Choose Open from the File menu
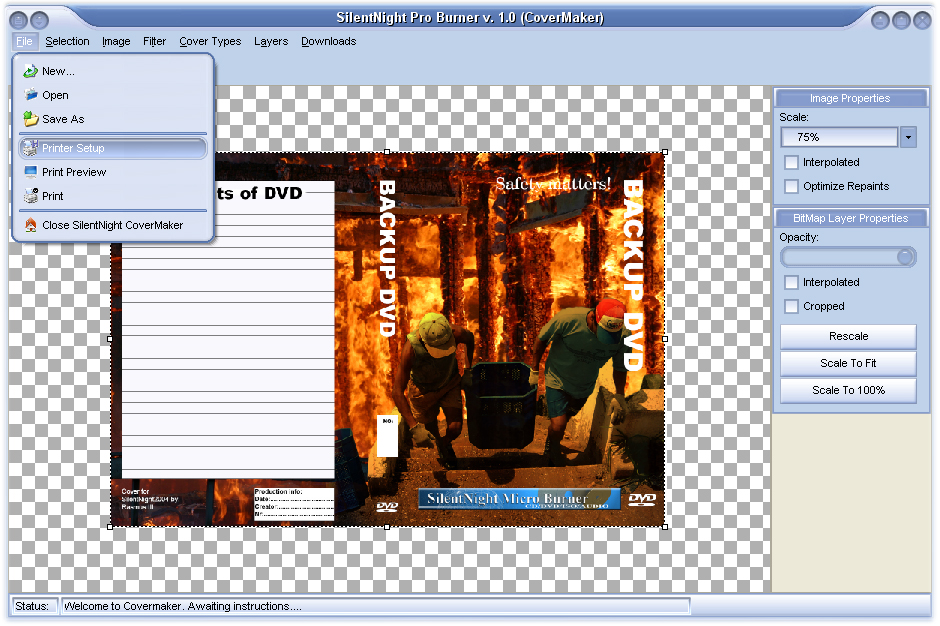Viewport: 940px width, 626px height. point(113,95)
